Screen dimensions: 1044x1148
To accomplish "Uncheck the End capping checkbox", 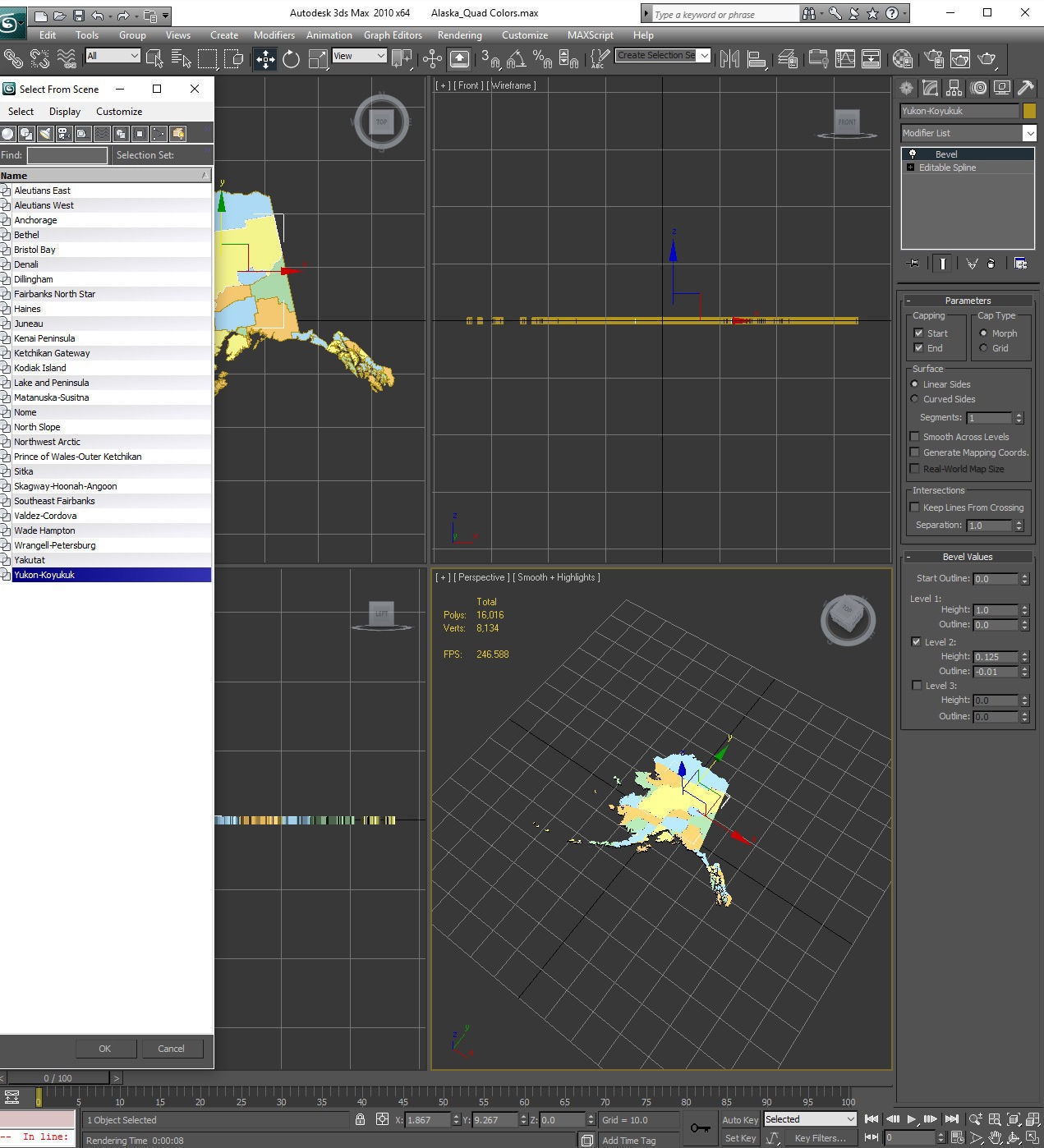I will click(x=918, y=348).
